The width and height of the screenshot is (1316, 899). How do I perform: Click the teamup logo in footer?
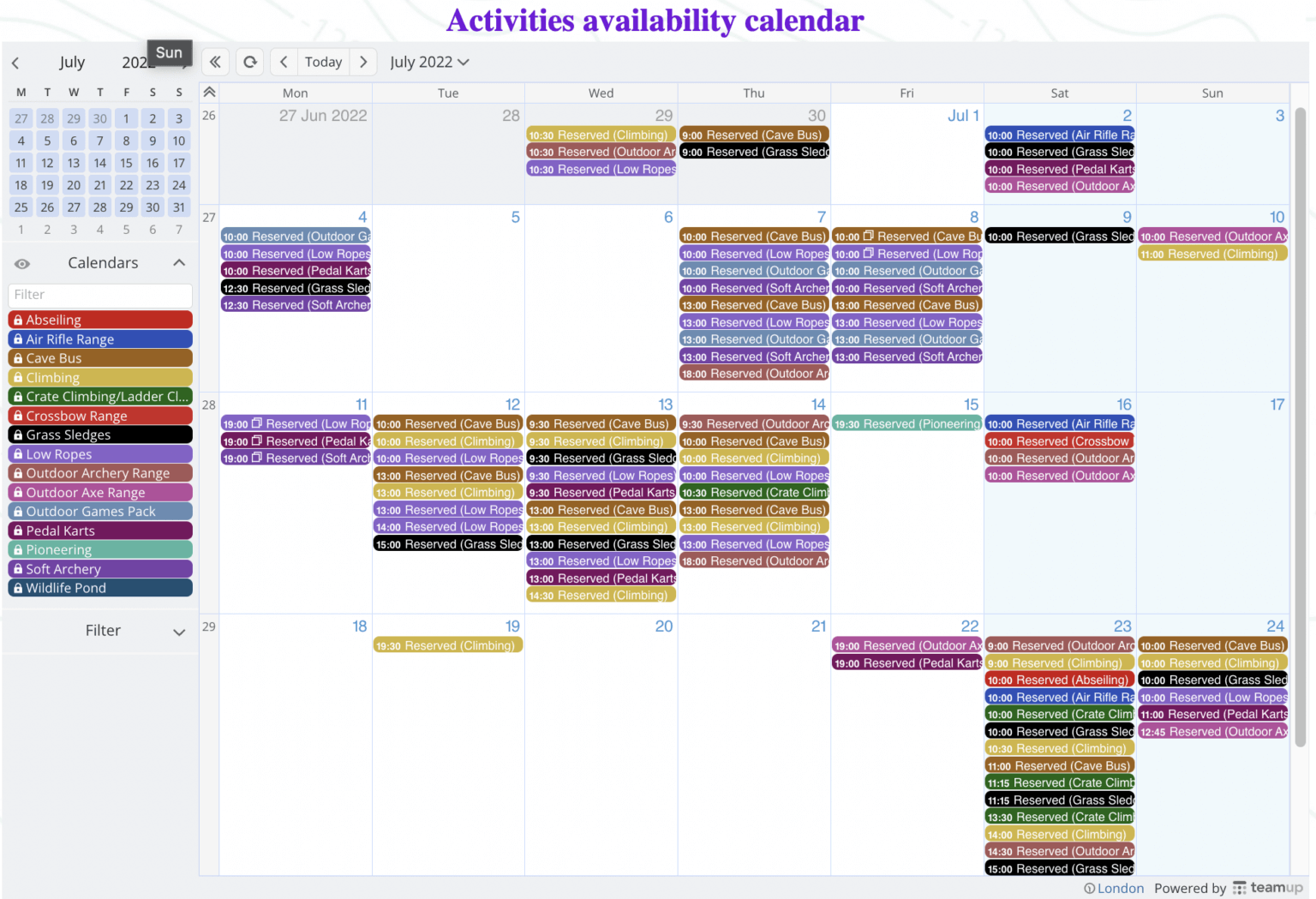click(1267, 888)
